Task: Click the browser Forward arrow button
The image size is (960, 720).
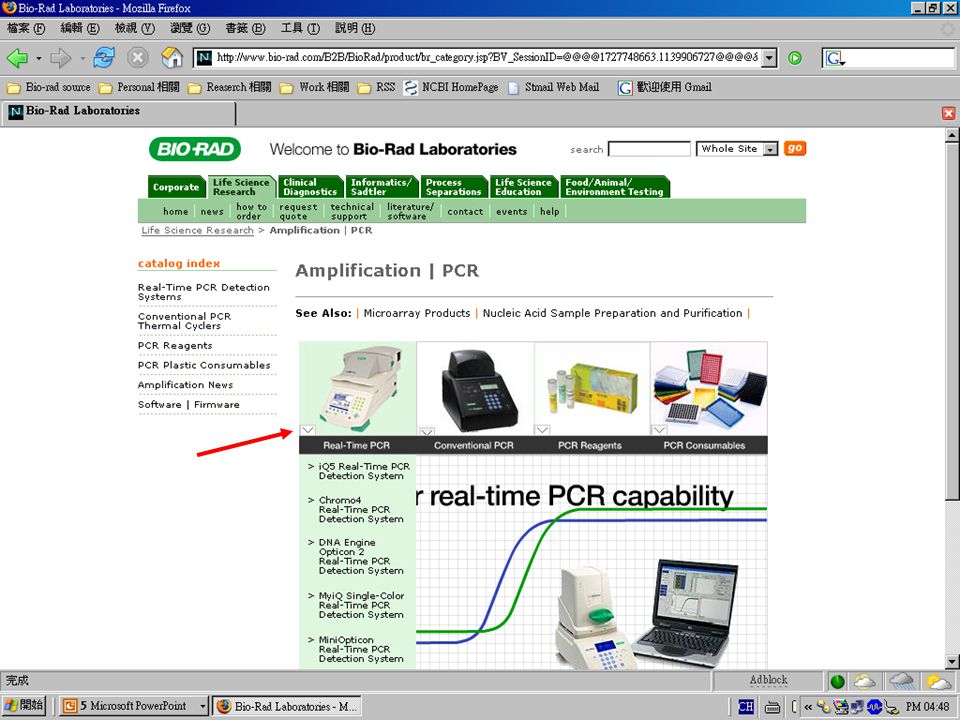Action: tap(60, 58)
